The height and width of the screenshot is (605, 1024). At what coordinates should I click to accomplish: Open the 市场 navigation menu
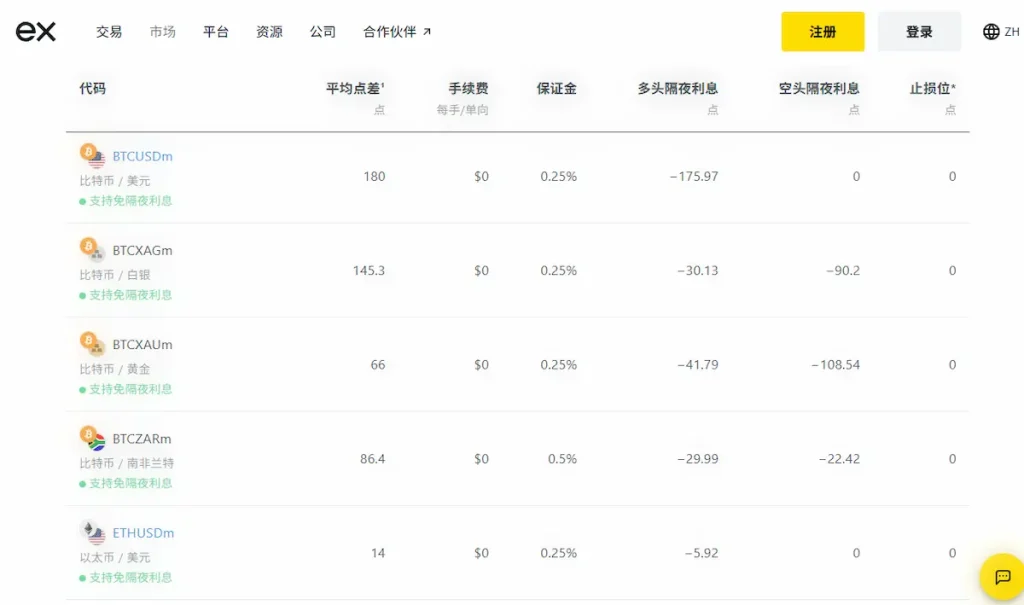(x=162, y=32)
